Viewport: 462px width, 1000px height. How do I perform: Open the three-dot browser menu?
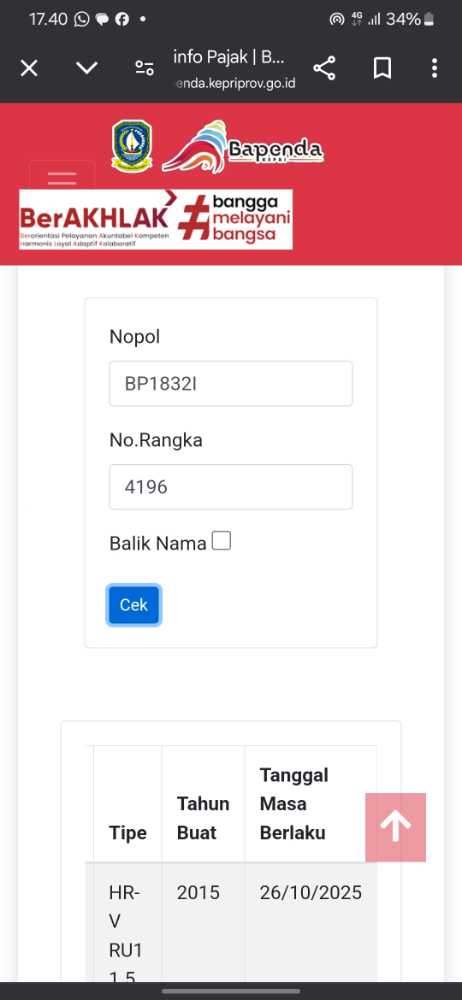434,68
